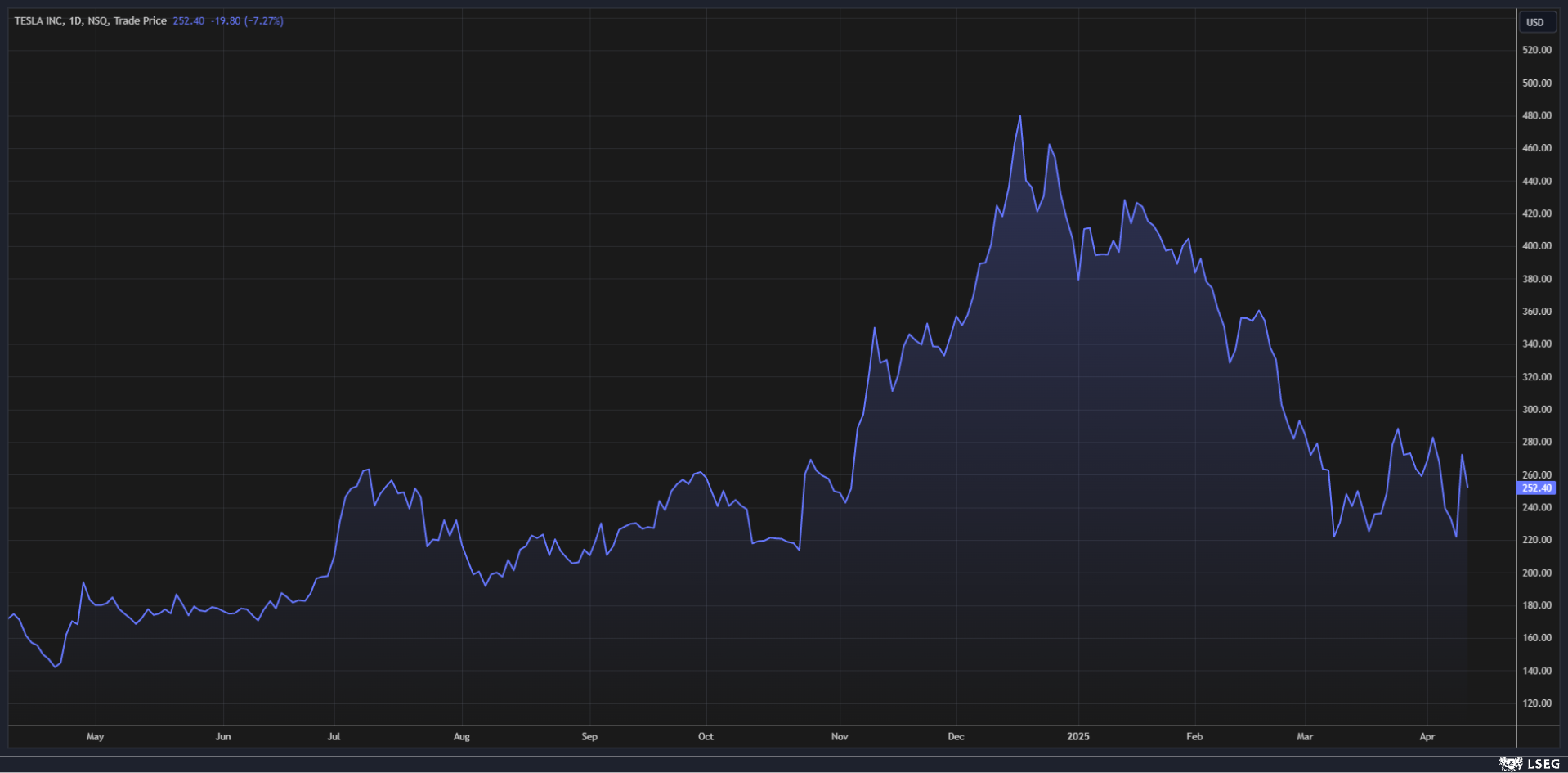This screenshot has height=773, width=1568.
Task: Click the 460.00 price axis label
Action: coord(1537,148)
